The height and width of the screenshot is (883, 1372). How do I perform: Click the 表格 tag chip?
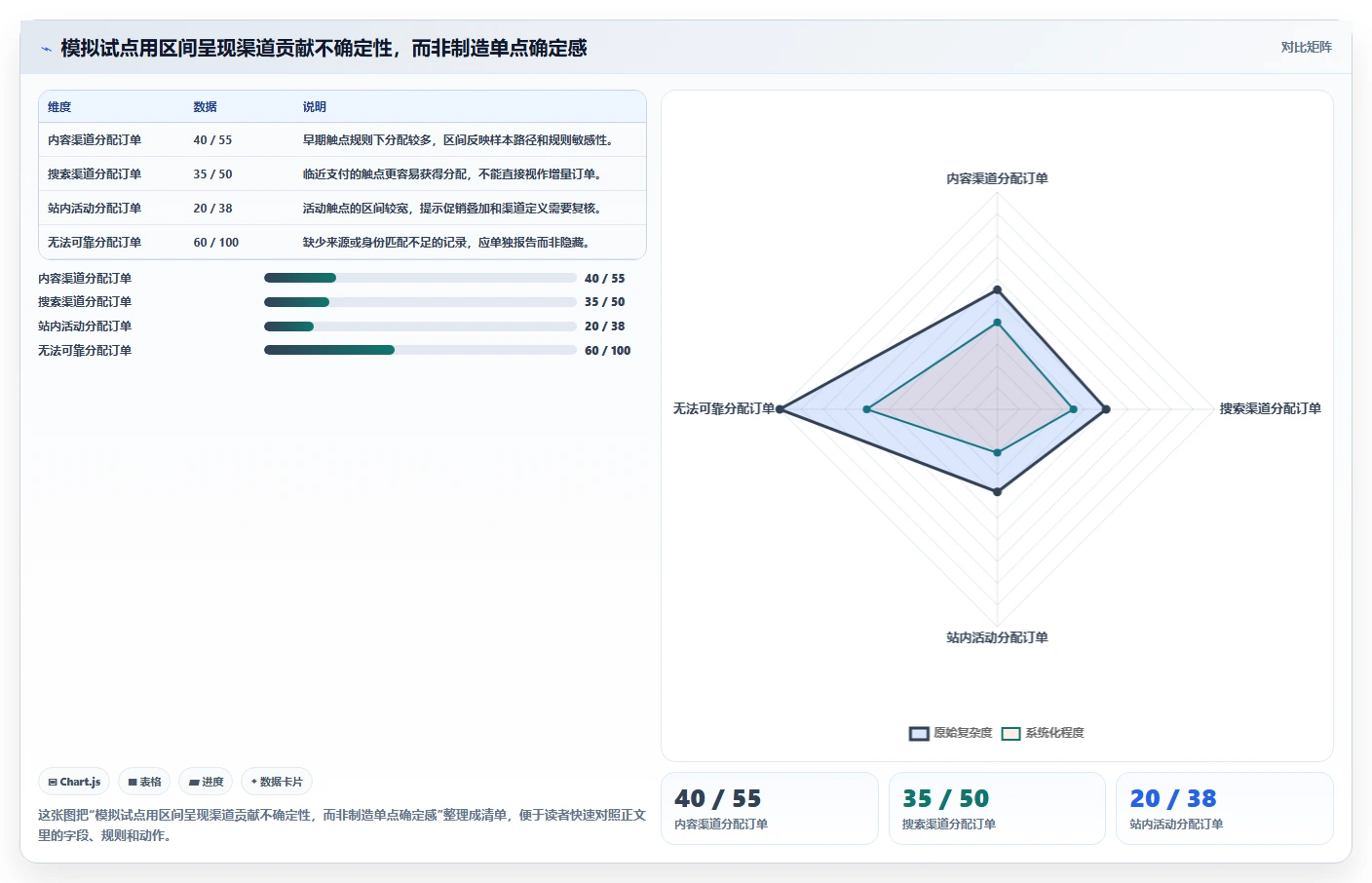coord(144,782)
